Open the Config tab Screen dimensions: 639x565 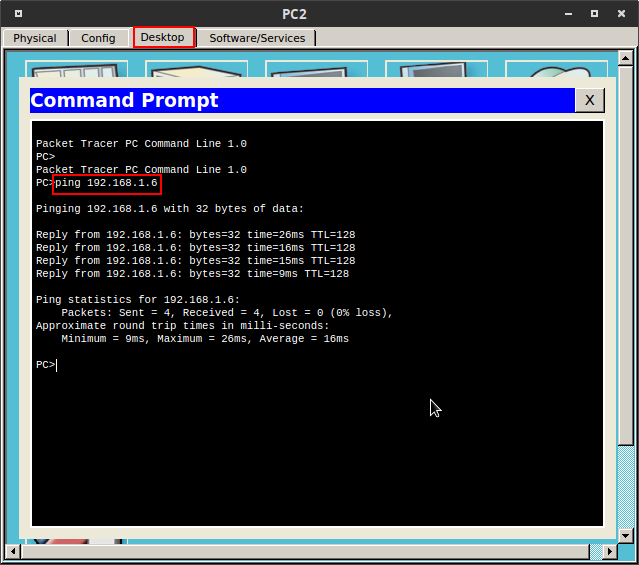click(98, 38)
